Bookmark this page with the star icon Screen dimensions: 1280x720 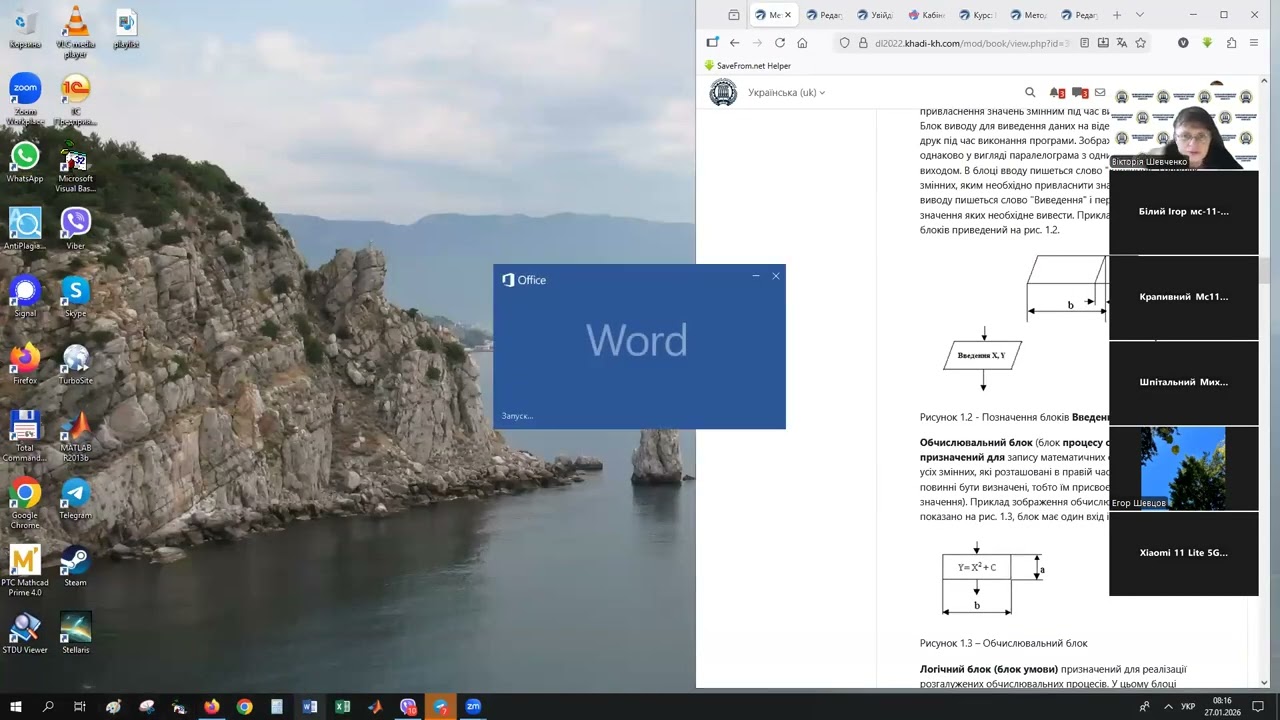point(1140,43)
